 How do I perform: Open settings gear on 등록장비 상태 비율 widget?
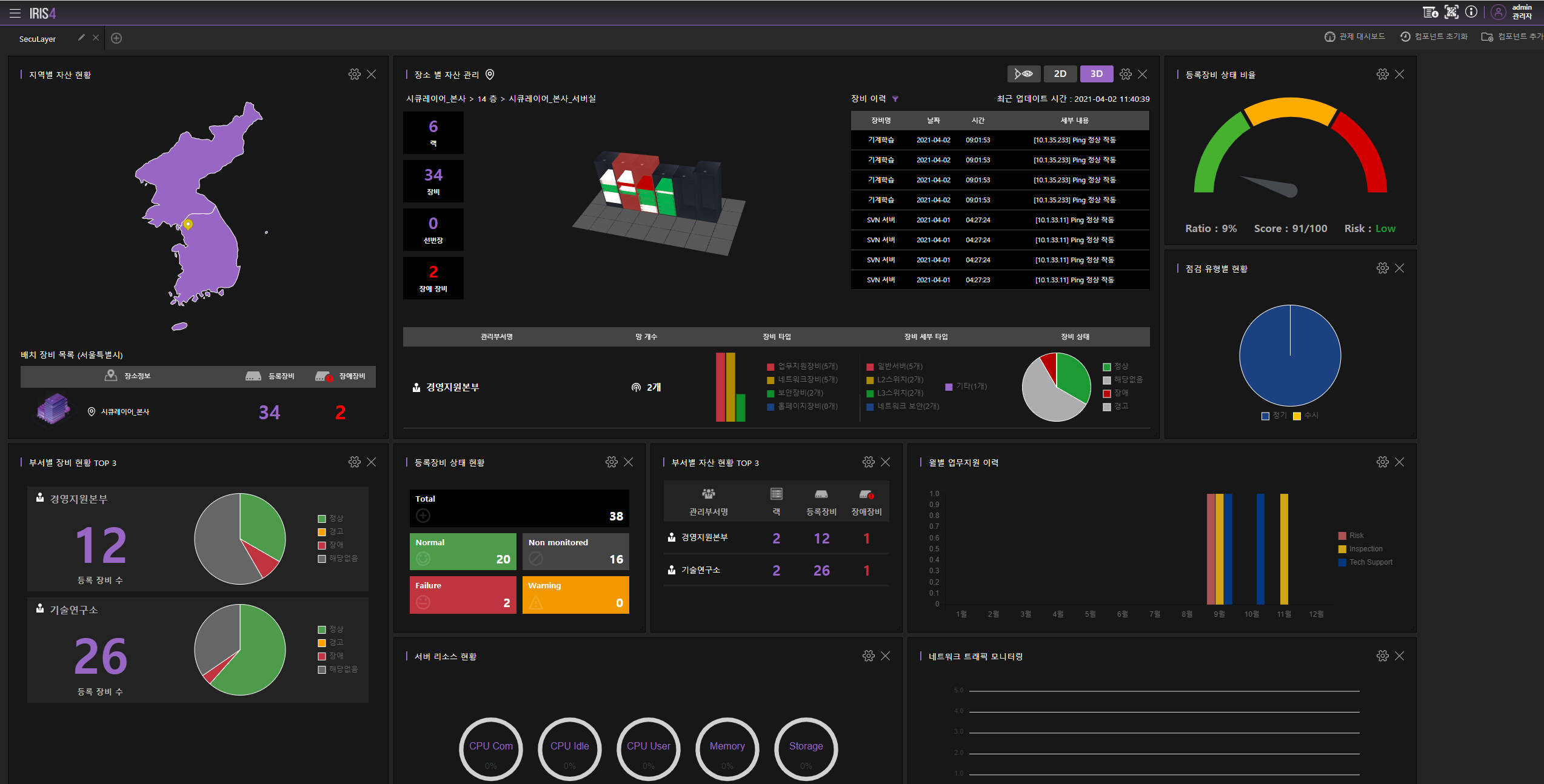pos(1382,74)
